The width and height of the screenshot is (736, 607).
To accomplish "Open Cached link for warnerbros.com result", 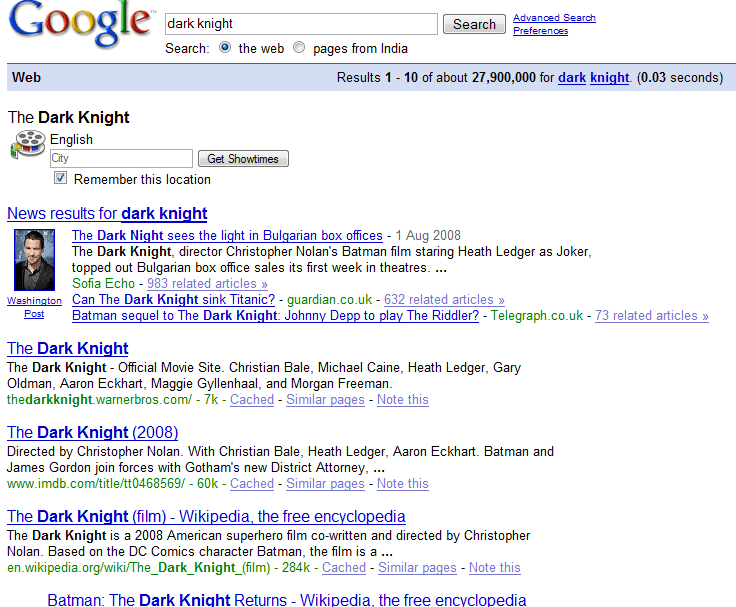I will click(252, 400).
